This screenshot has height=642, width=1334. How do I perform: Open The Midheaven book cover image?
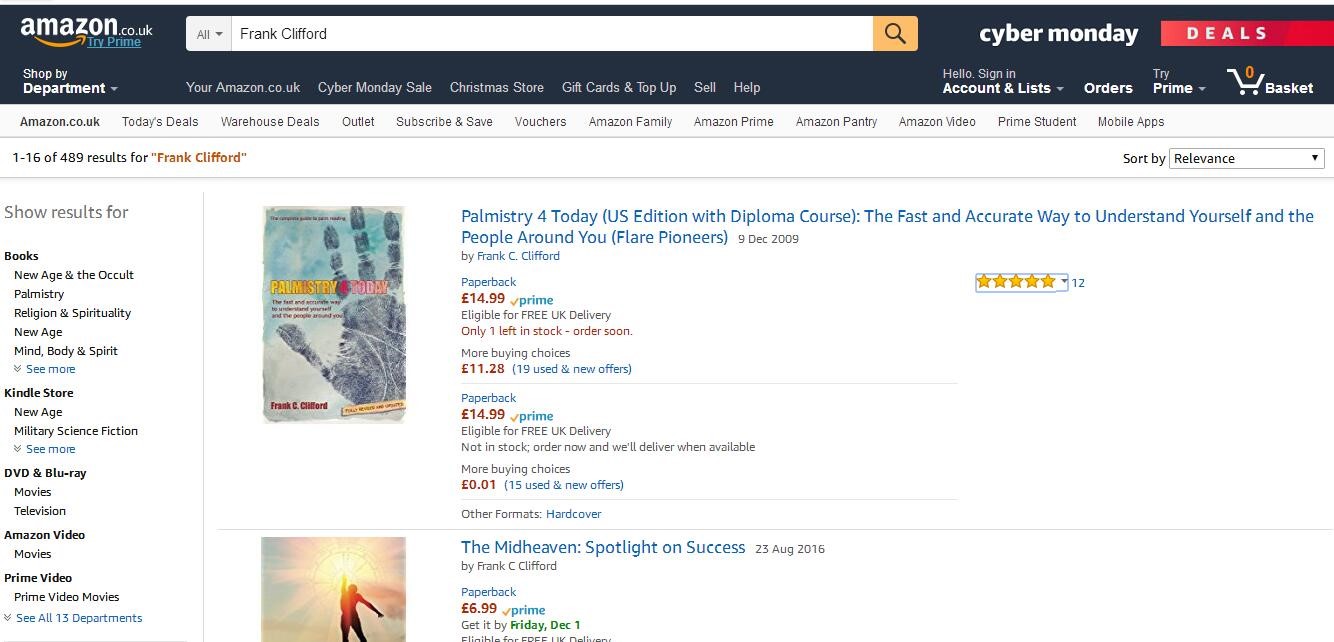[334, 590]
